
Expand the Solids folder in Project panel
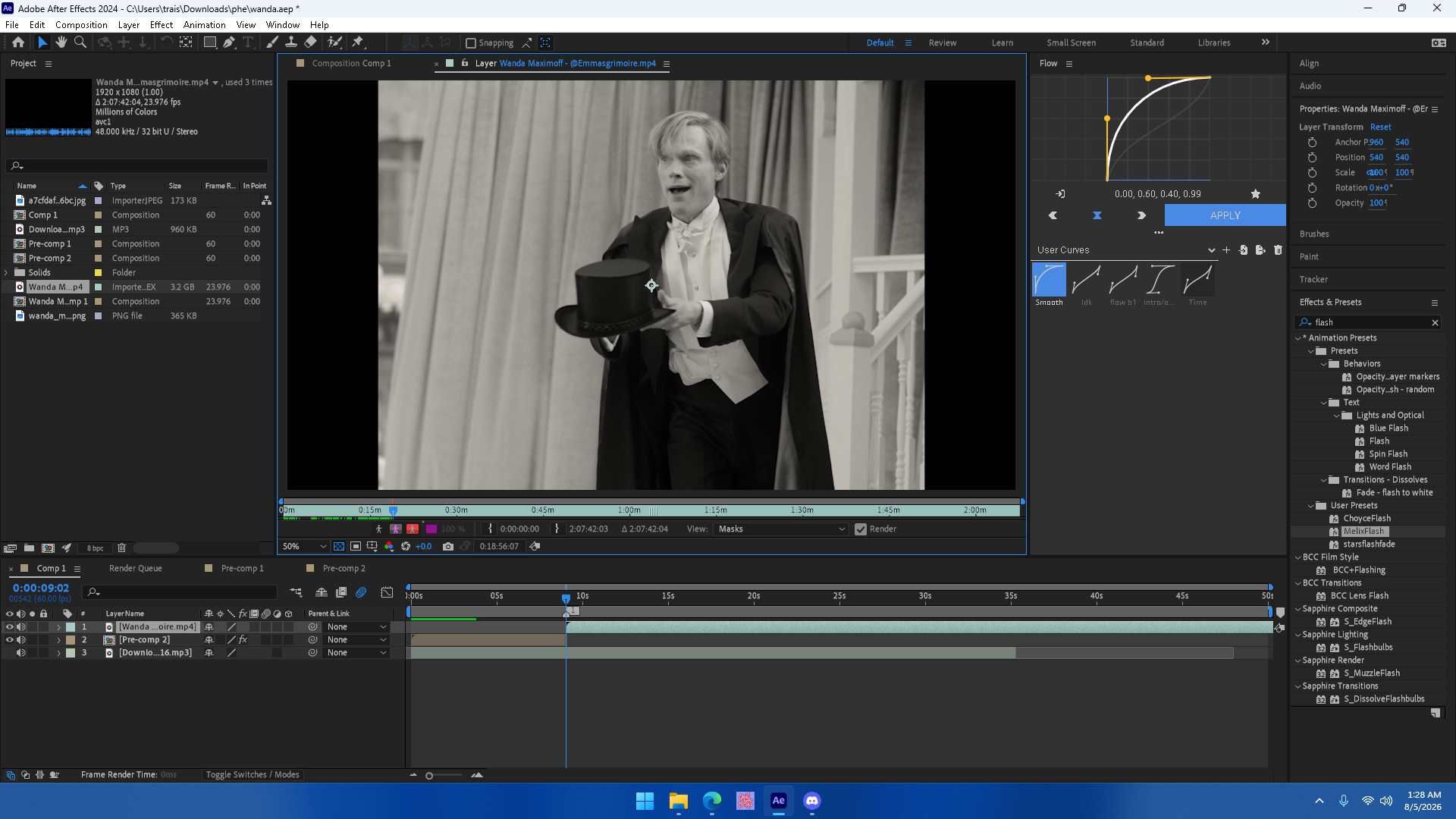7,272
